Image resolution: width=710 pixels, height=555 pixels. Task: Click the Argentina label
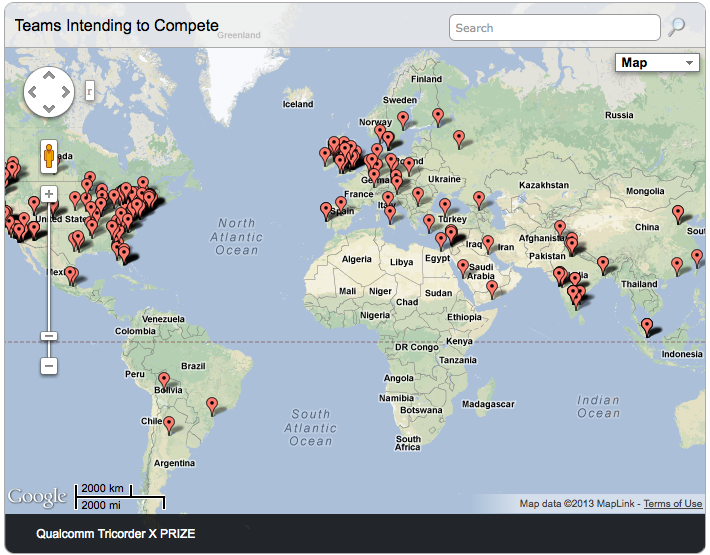(174, 463)
